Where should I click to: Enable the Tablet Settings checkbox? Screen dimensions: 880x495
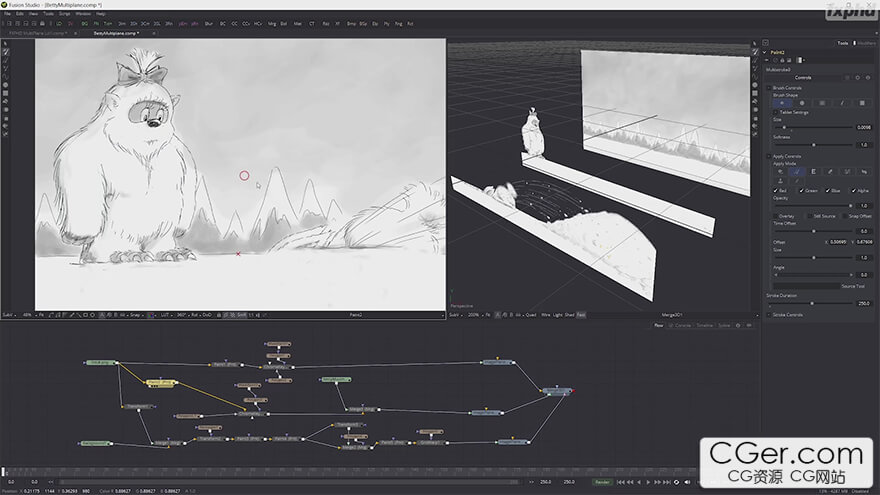[x=775, y=112]
